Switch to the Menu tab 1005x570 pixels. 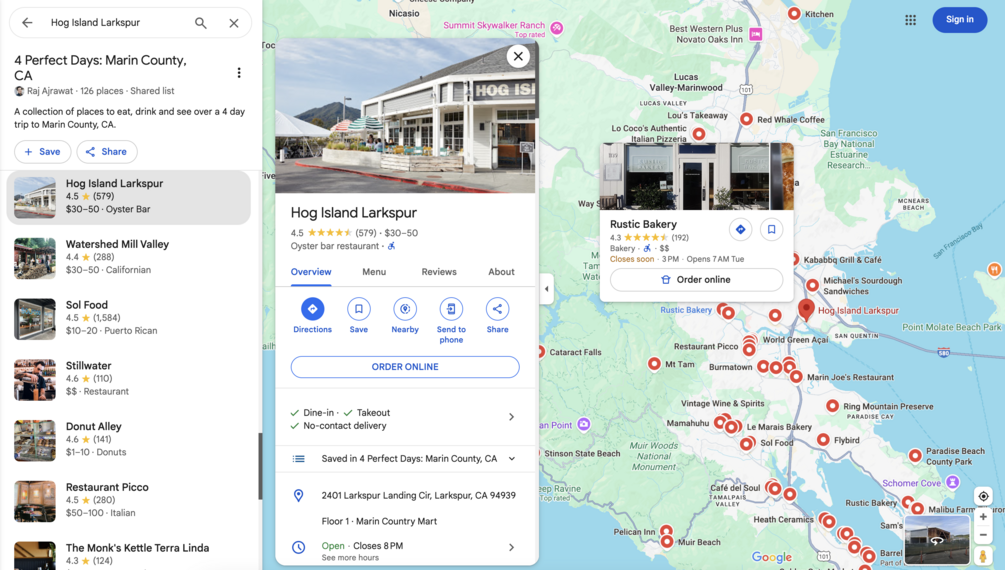[374, 272]
